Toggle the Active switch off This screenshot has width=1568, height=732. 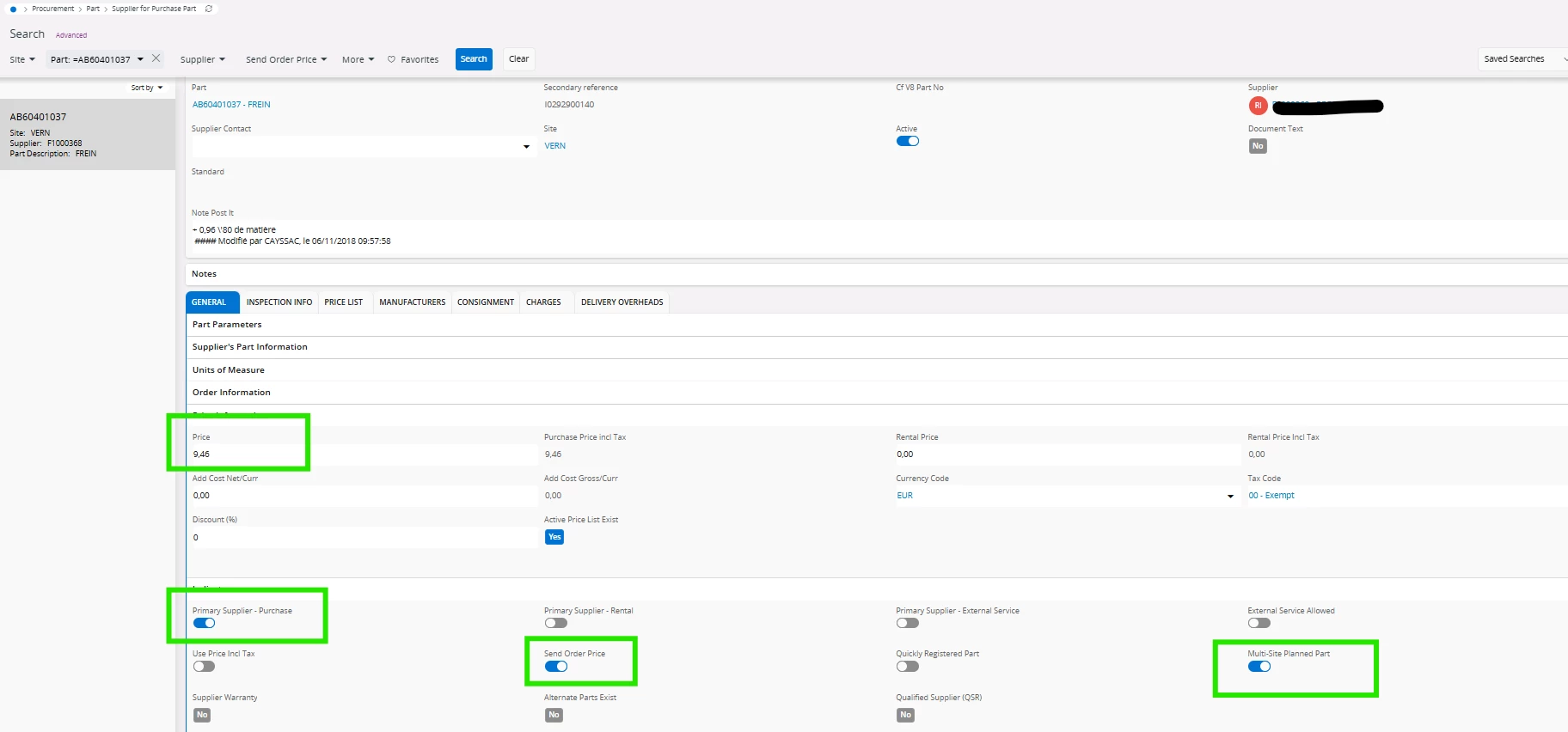[908, 141]
